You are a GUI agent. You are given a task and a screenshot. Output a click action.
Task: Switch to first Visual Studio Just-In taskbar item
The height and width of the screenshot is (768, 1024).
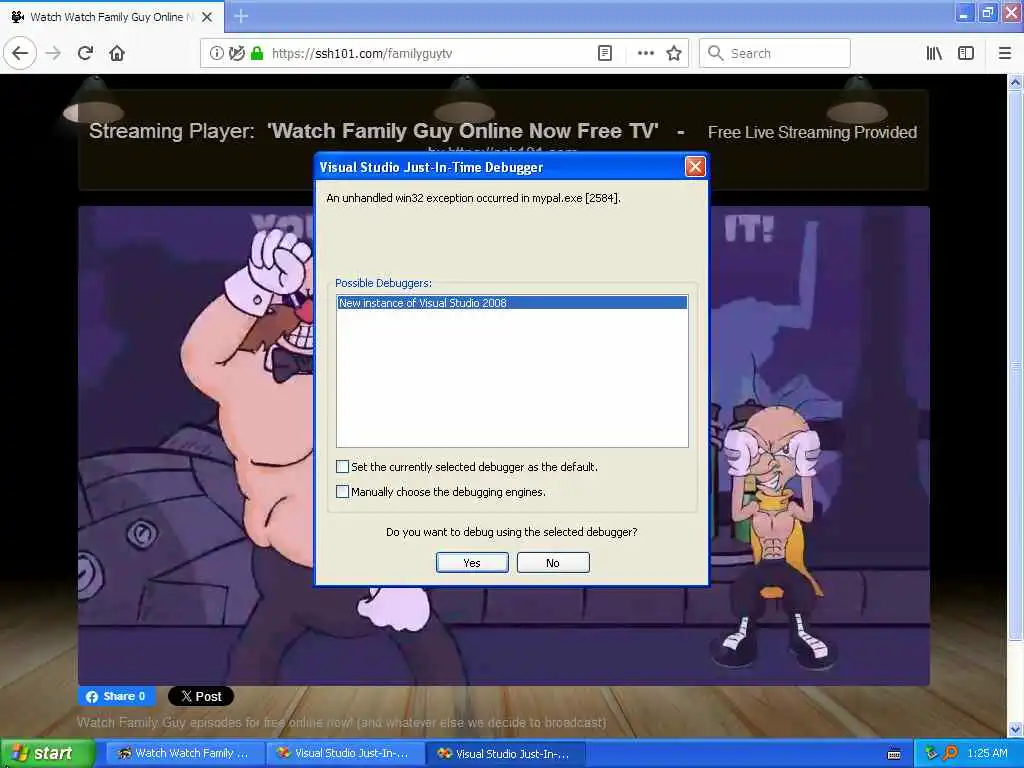(x=345, y=754)
